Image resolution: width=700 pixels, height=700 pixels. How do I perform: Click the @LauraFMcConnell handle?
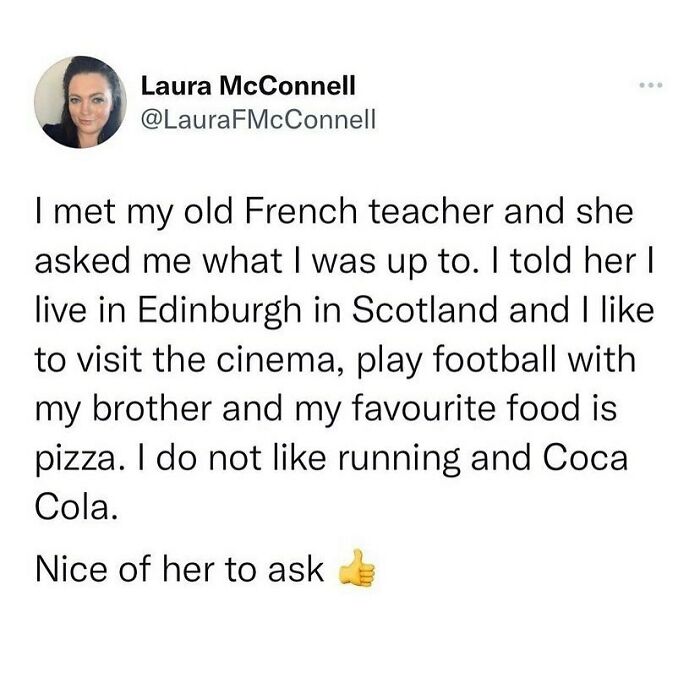[x=261, y=120]
